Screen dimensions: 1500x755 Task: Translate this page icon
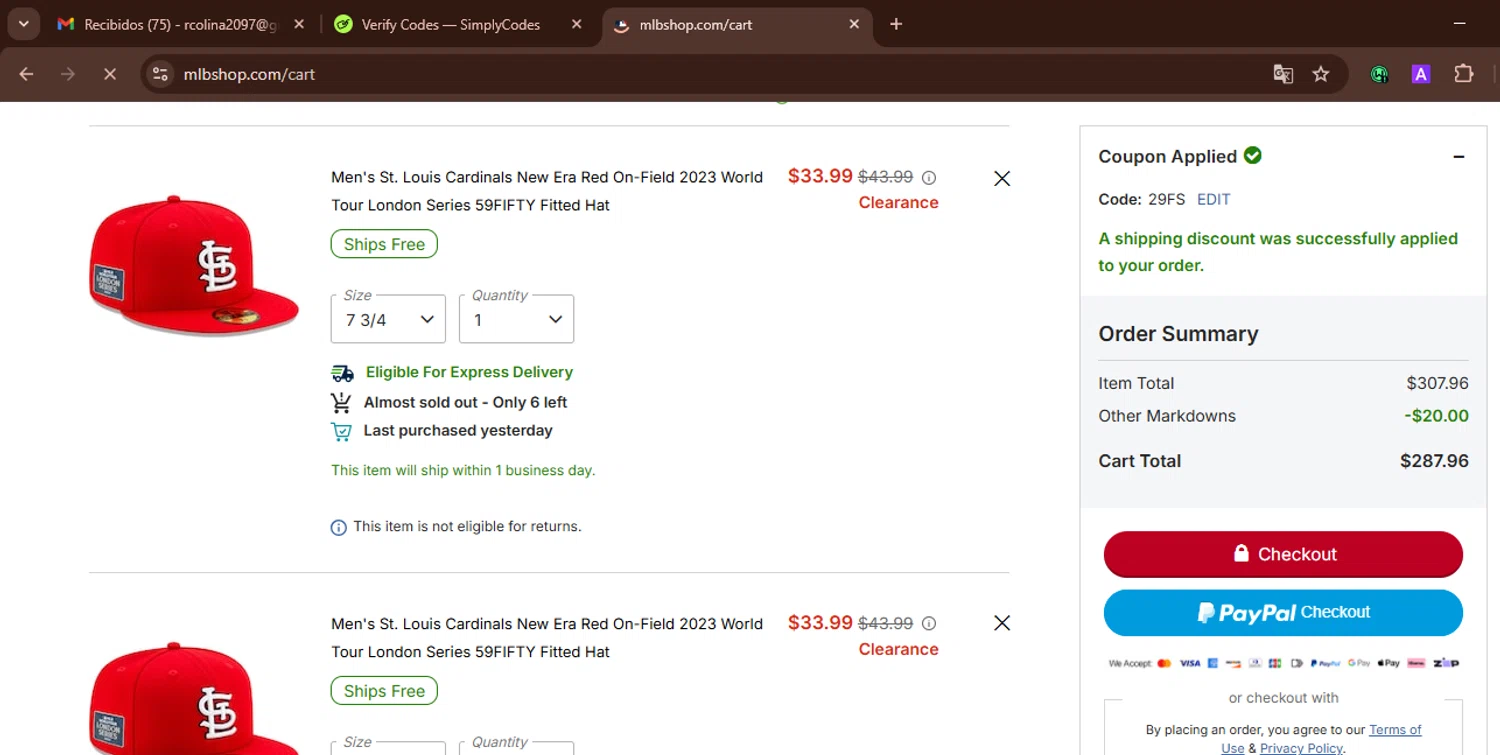(1283, 74)
